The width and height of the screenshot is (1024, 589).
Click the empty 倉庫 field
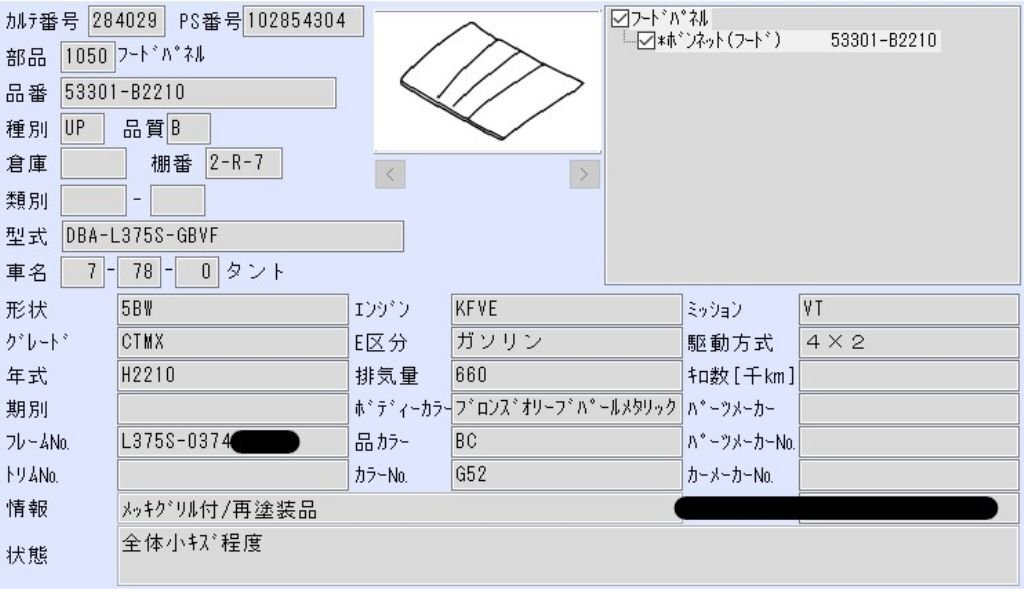pos(93,163)
